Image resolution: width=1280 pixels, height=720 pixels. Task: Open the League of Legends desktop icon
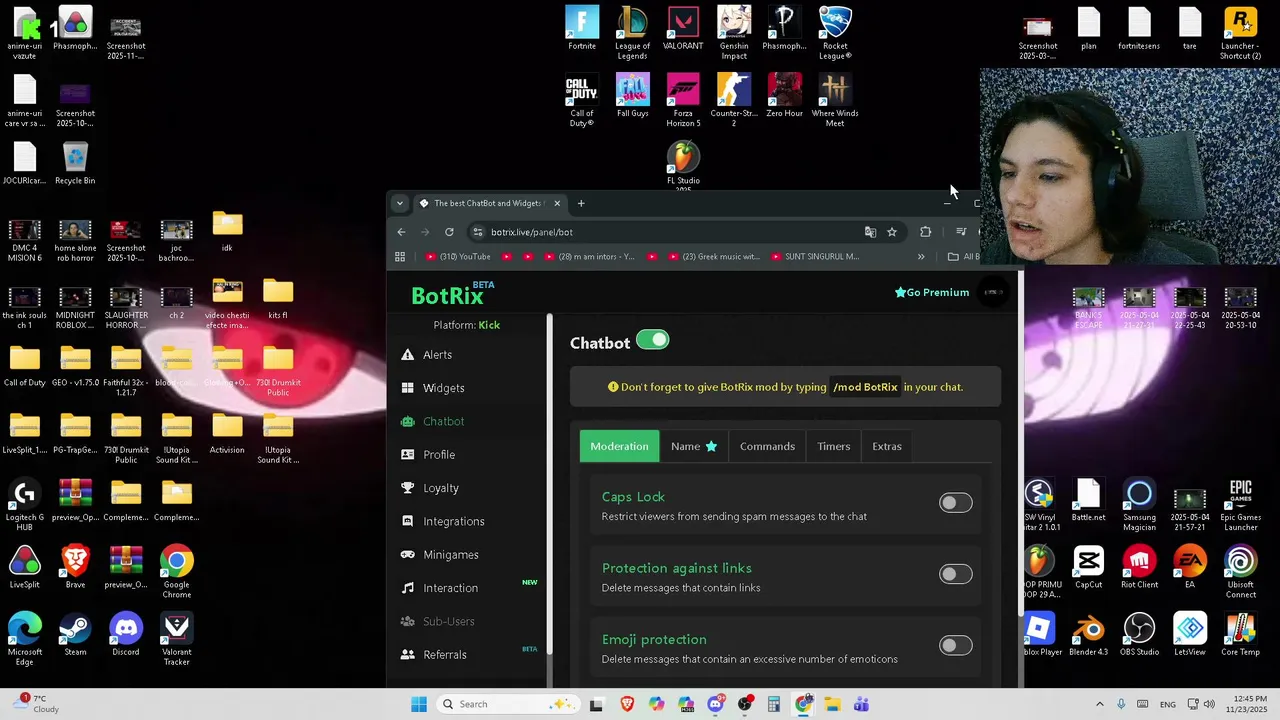(x=632, y=32)
